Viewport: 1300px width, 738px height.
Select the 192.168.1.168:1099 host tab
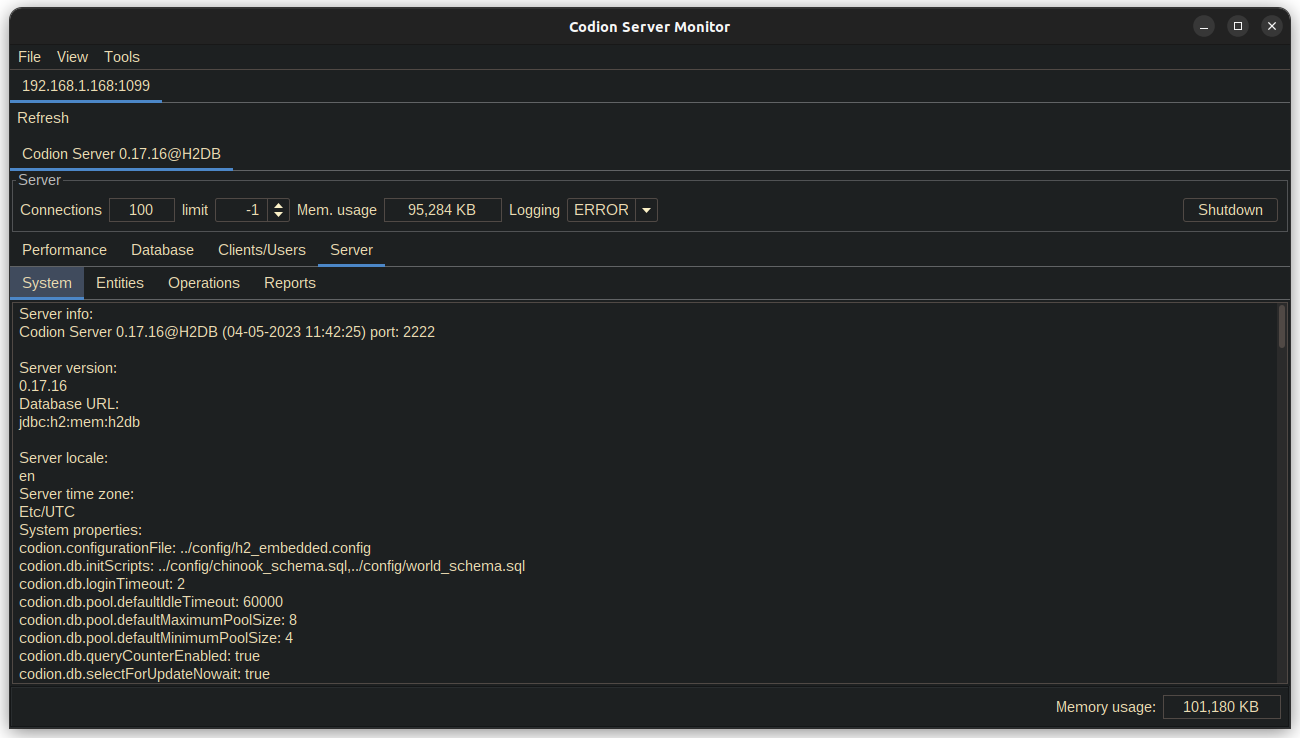coord(86,86)
